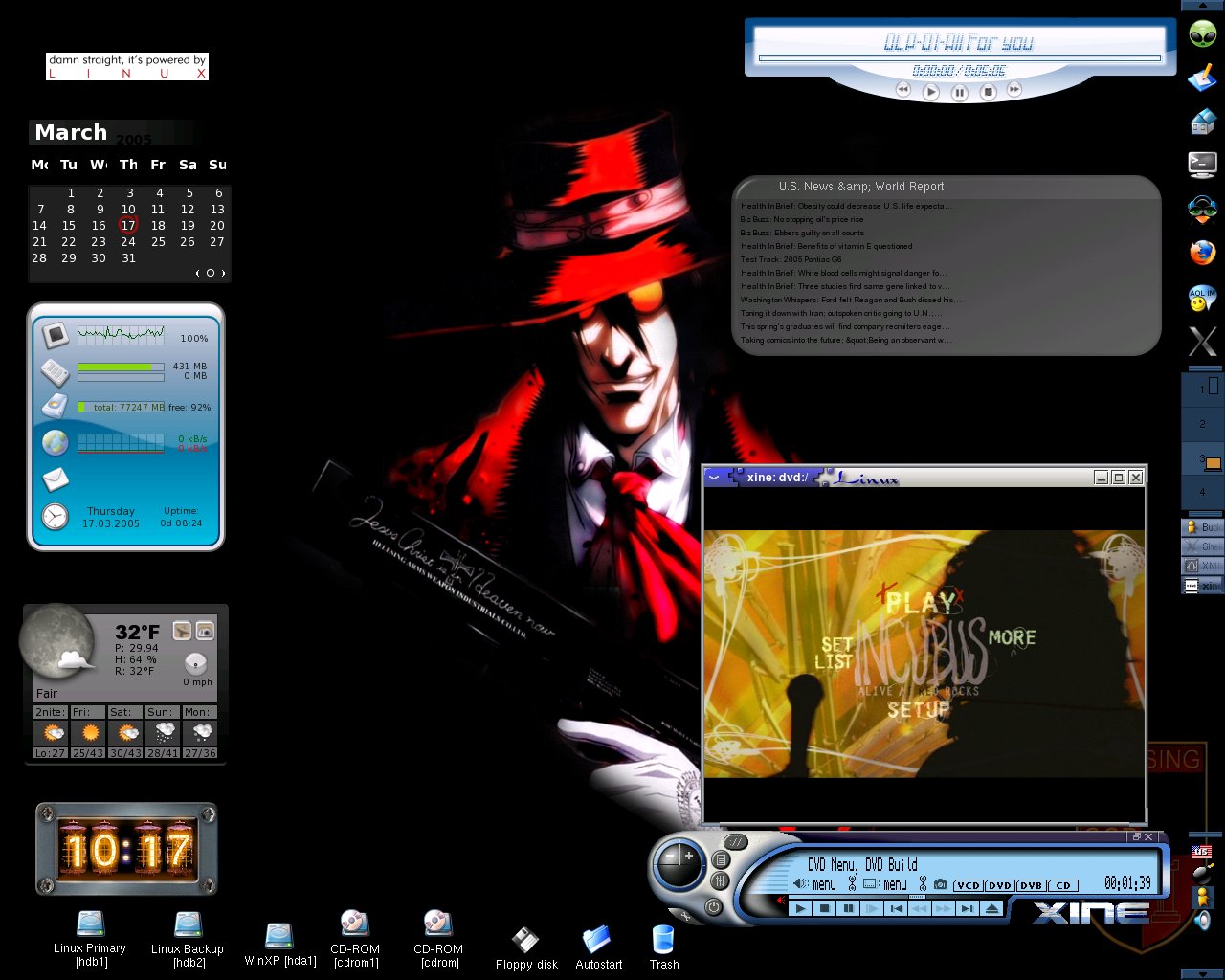Click the xine playback position slider handle
This screenshot has height=980, width=1225.
pyautogui.click(x=918, y=897)
